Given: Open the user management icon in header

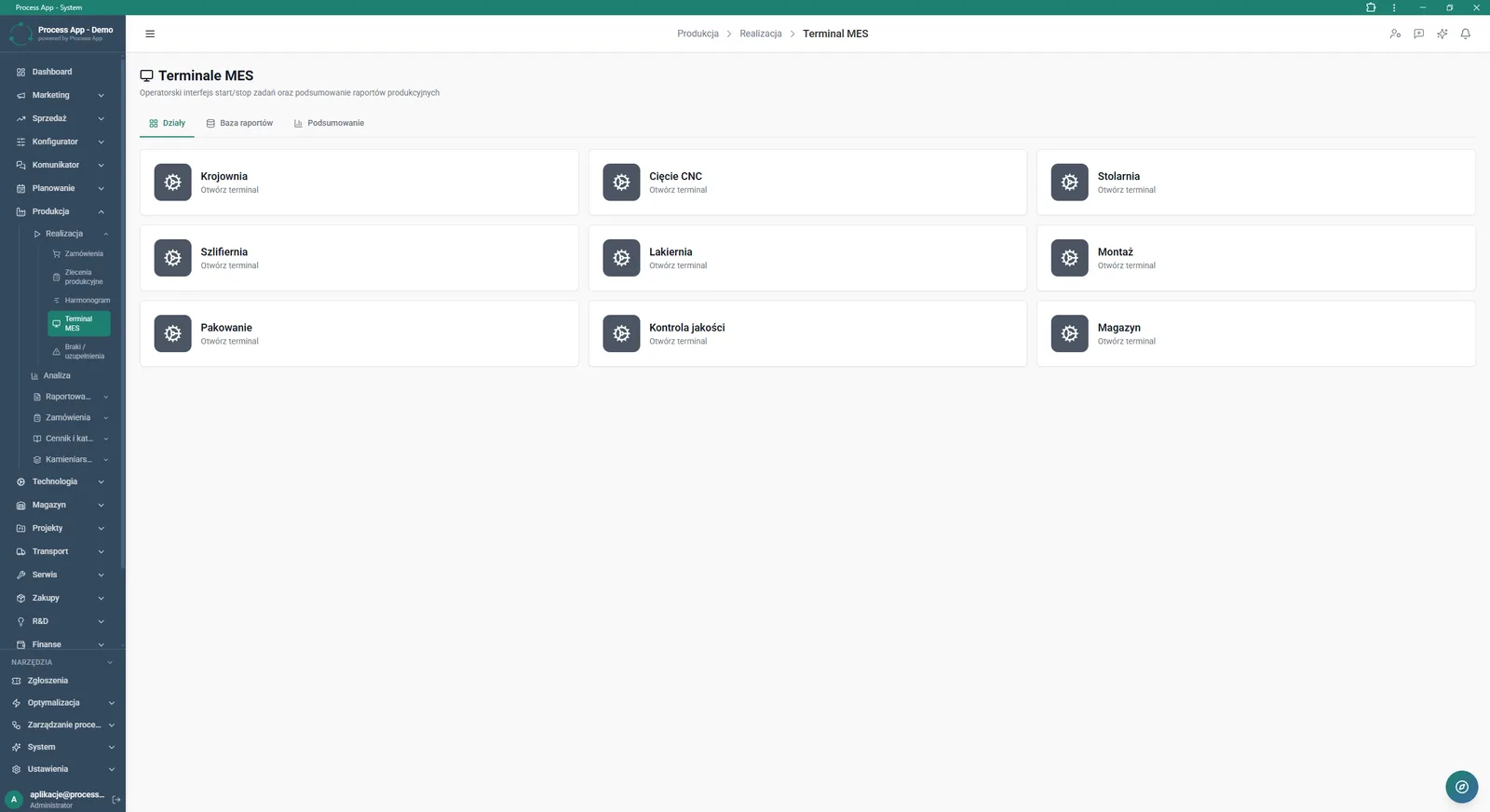Looking at the screenshot, I should coord(1395,34).
